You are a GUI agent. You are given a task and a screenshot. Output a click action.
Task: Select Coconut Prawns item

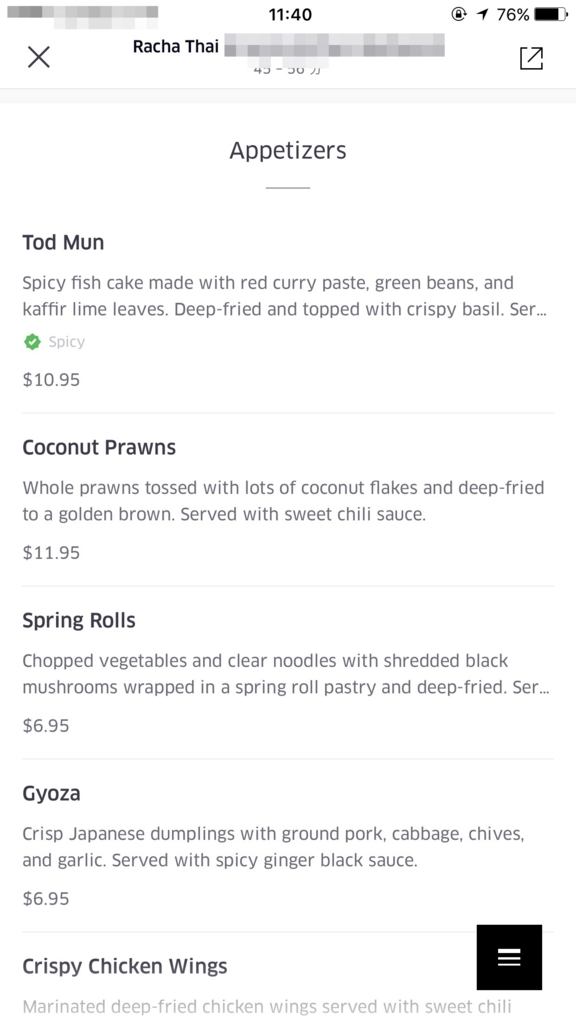pos(288,500)
